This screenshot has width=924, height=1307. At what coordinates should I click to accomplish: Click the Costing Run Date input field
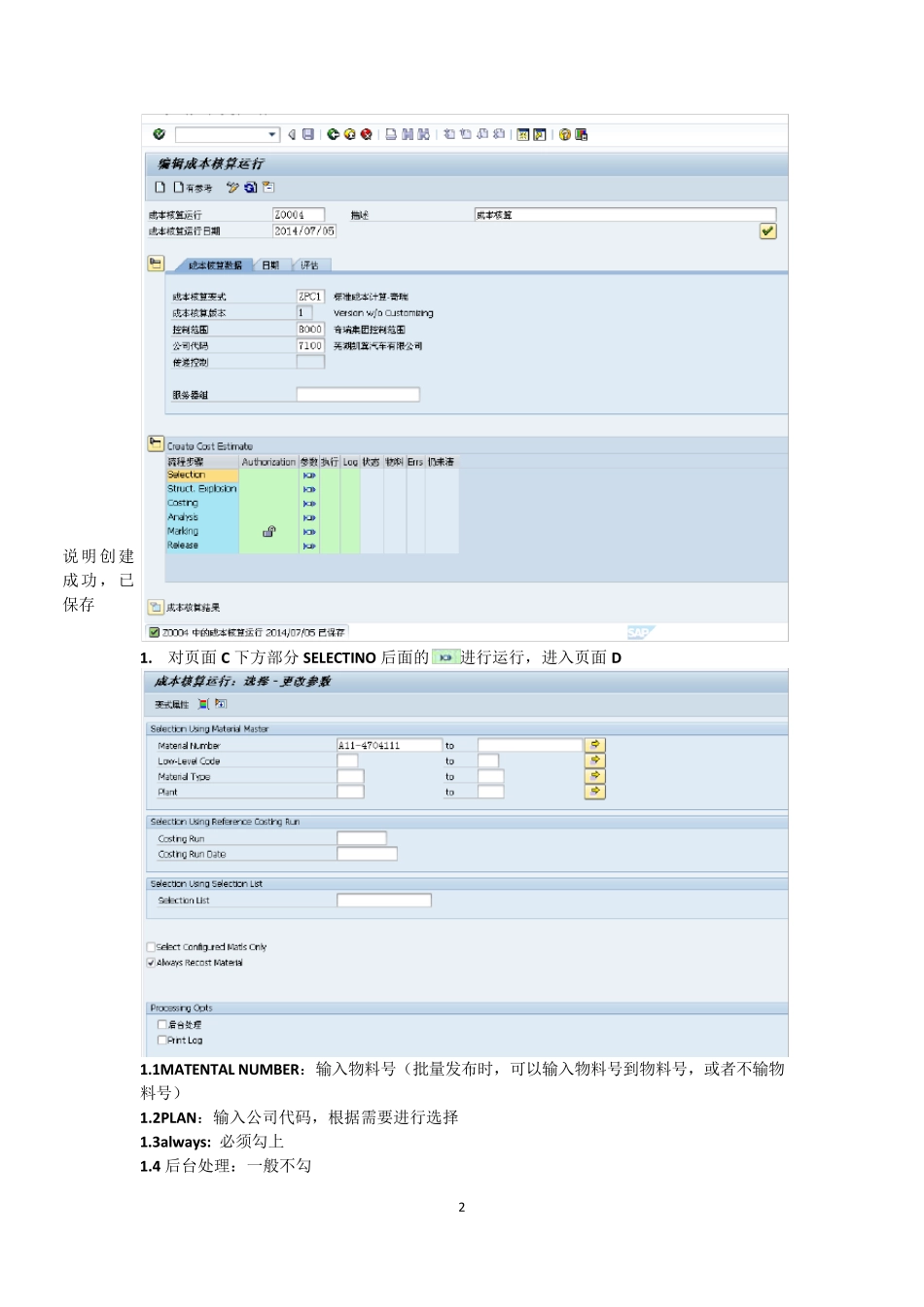click(367, 854)
